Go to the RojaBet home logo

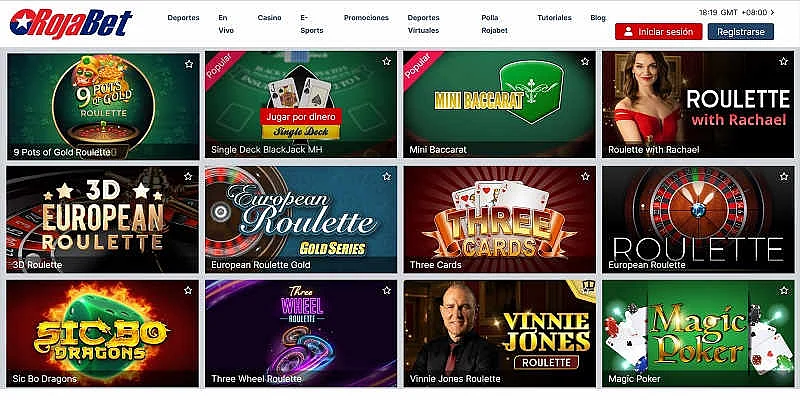pos(71,23)
